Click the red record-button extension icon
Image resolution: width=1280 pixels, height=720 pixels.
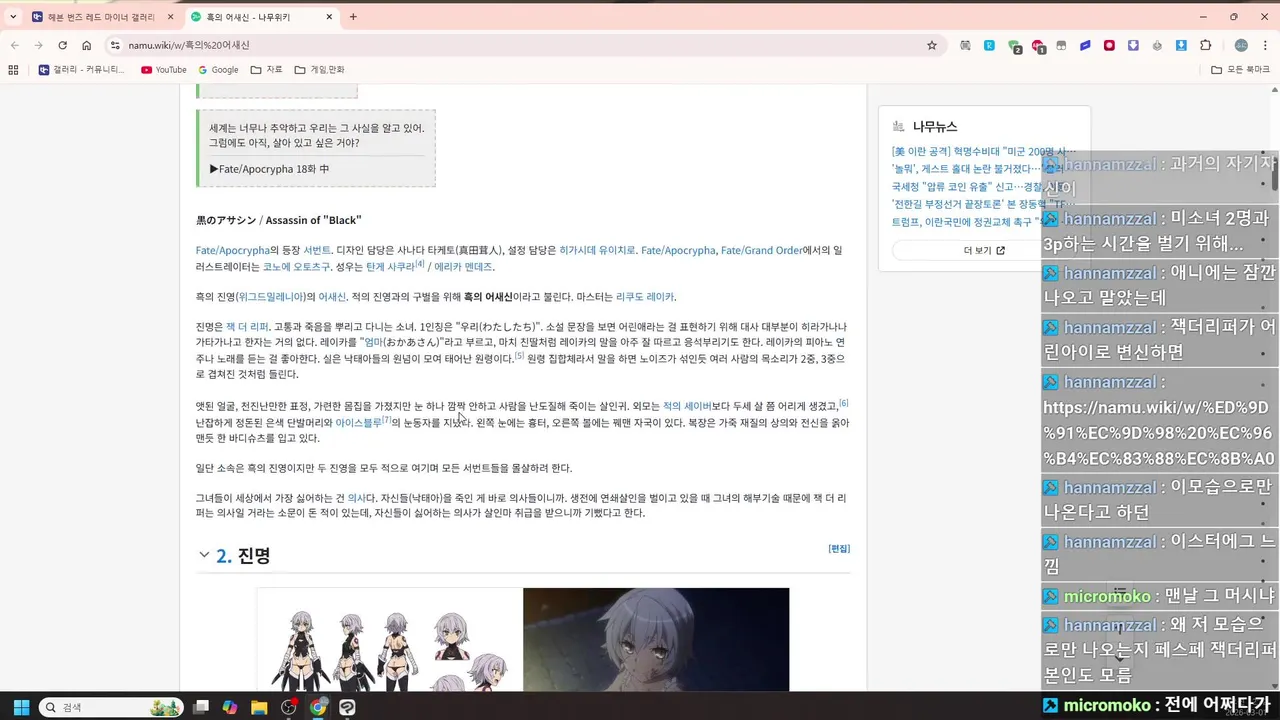click(x=1109, y=45)
